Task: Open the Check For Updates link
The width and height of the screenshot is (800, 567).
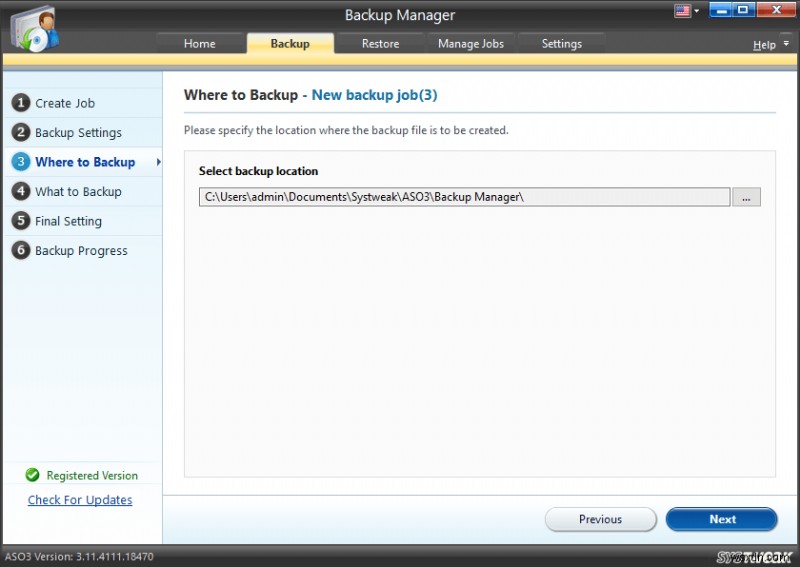Action: tap(80, 500)
